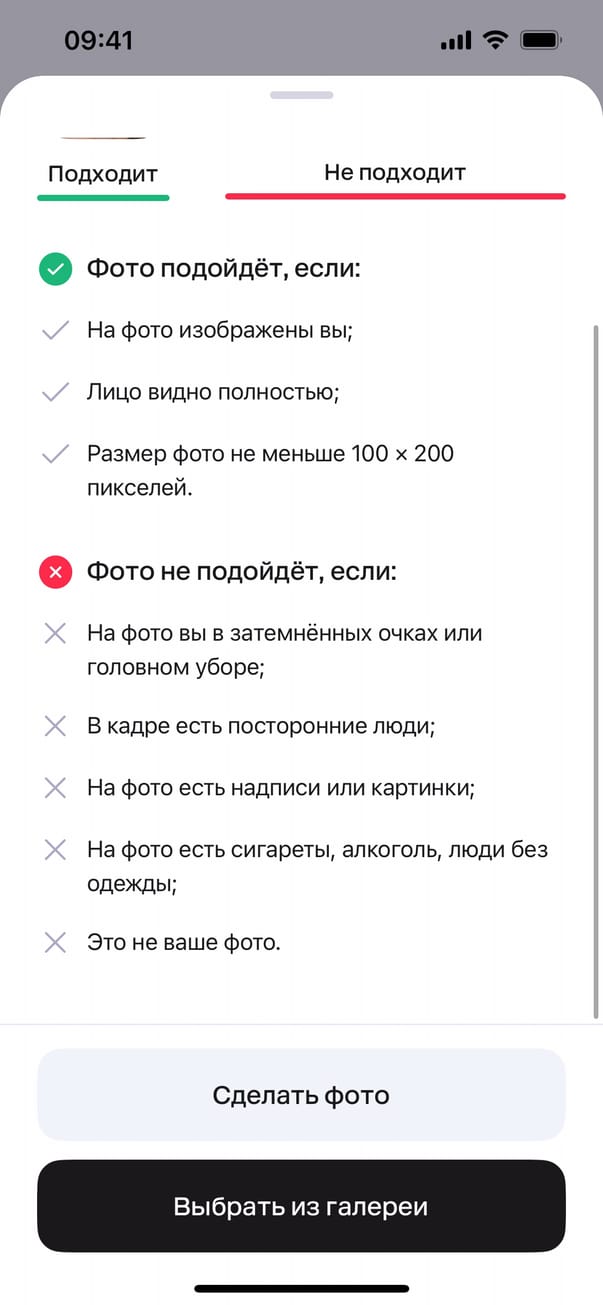Viewport: 603px width, 1305px height.
Task: Click the bottom sheet drag handle
Action: click(x=301, y=95)
